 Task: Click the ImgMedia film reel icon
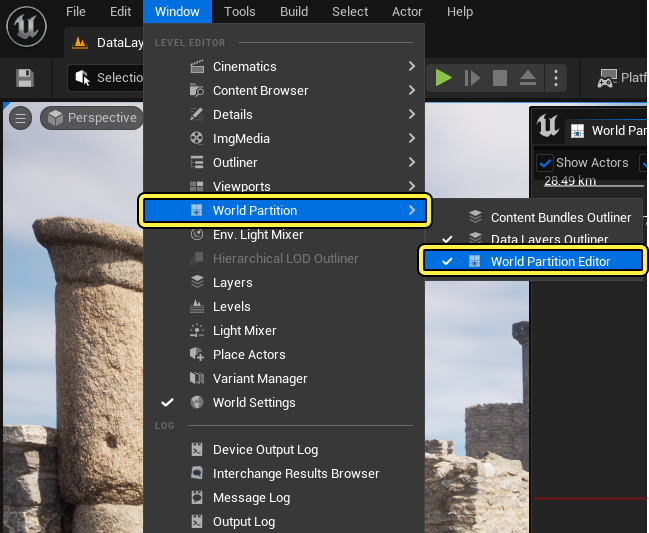(197, 138)
